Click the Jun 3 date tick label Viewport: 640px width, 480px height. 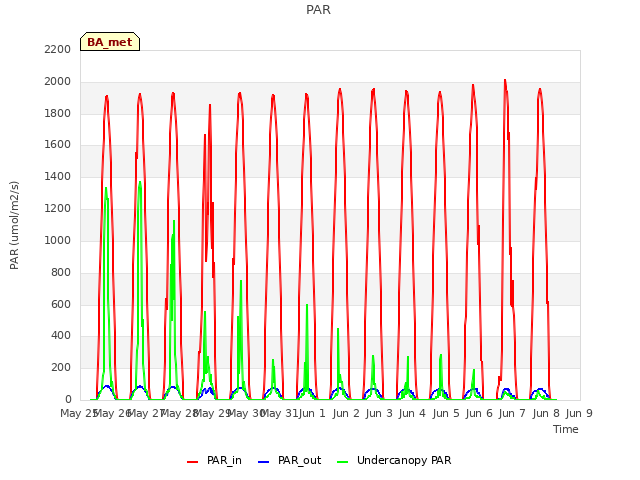click(379, 413)
